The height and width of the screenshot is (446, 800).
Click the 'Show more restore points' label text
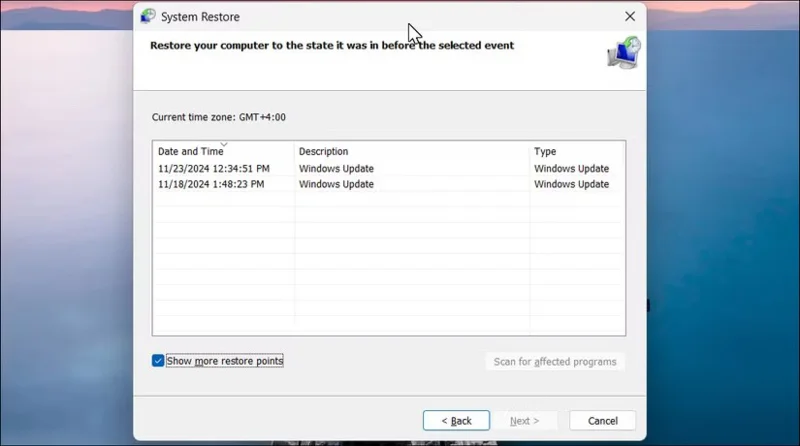click(x=225, y=361)
